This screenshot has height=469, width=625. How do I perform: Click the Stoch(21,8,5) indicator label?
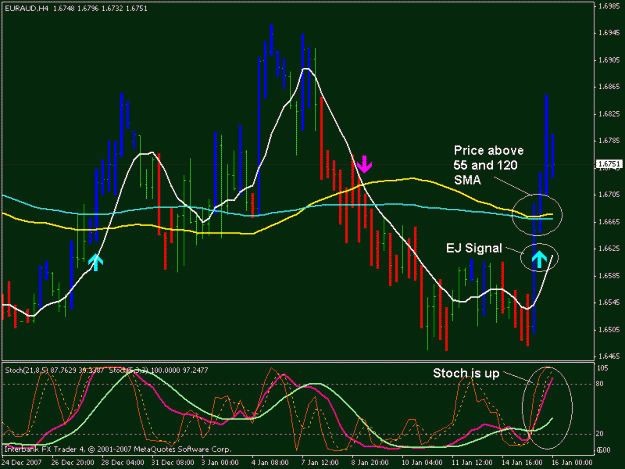(54, 370)
